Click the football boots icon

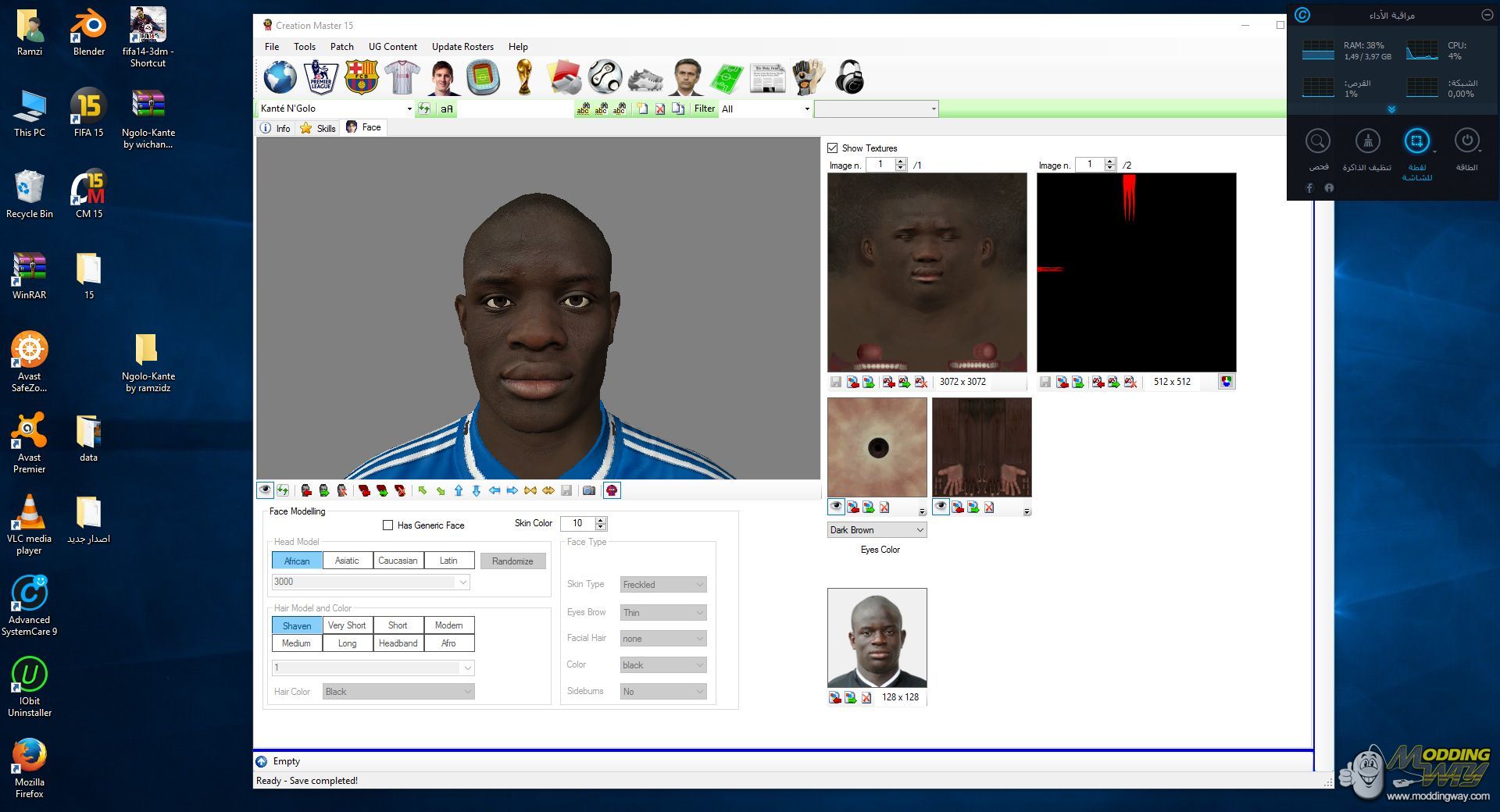[645, 79]
